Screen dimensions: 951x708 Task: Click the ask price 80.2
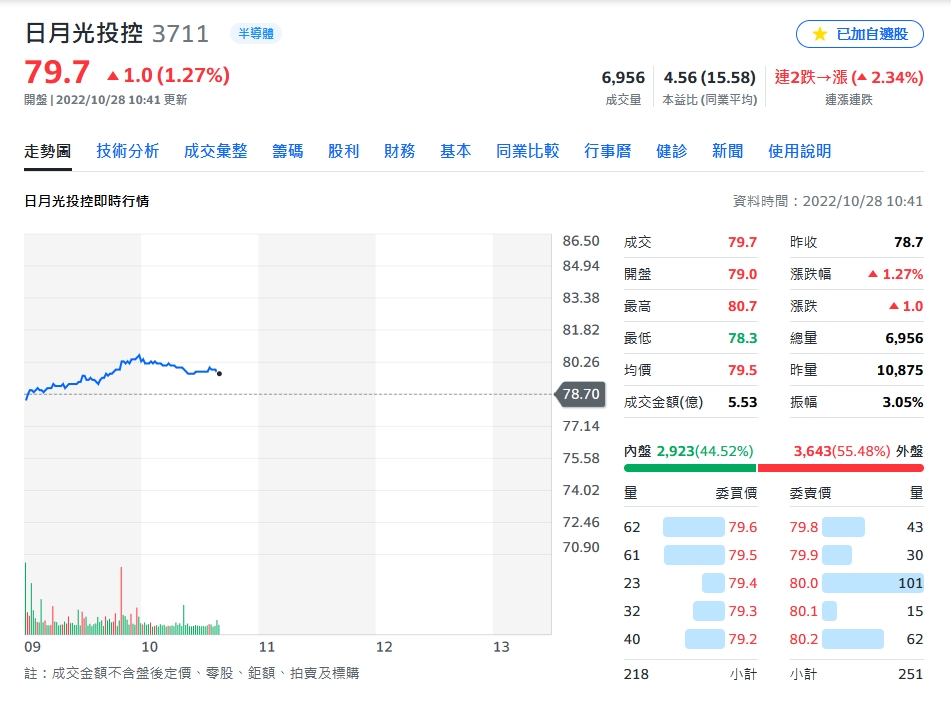pyautogui.click(x=804, y=639)
